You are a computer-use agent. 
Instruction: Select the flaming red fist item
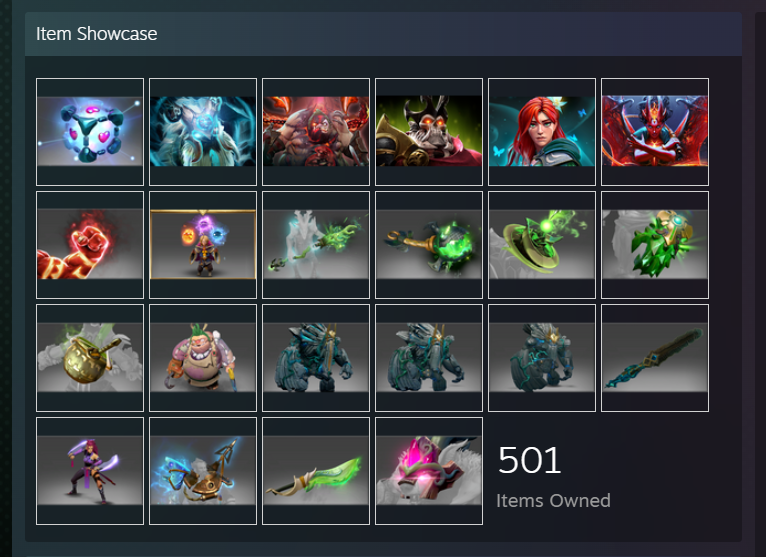click(90, 245)
